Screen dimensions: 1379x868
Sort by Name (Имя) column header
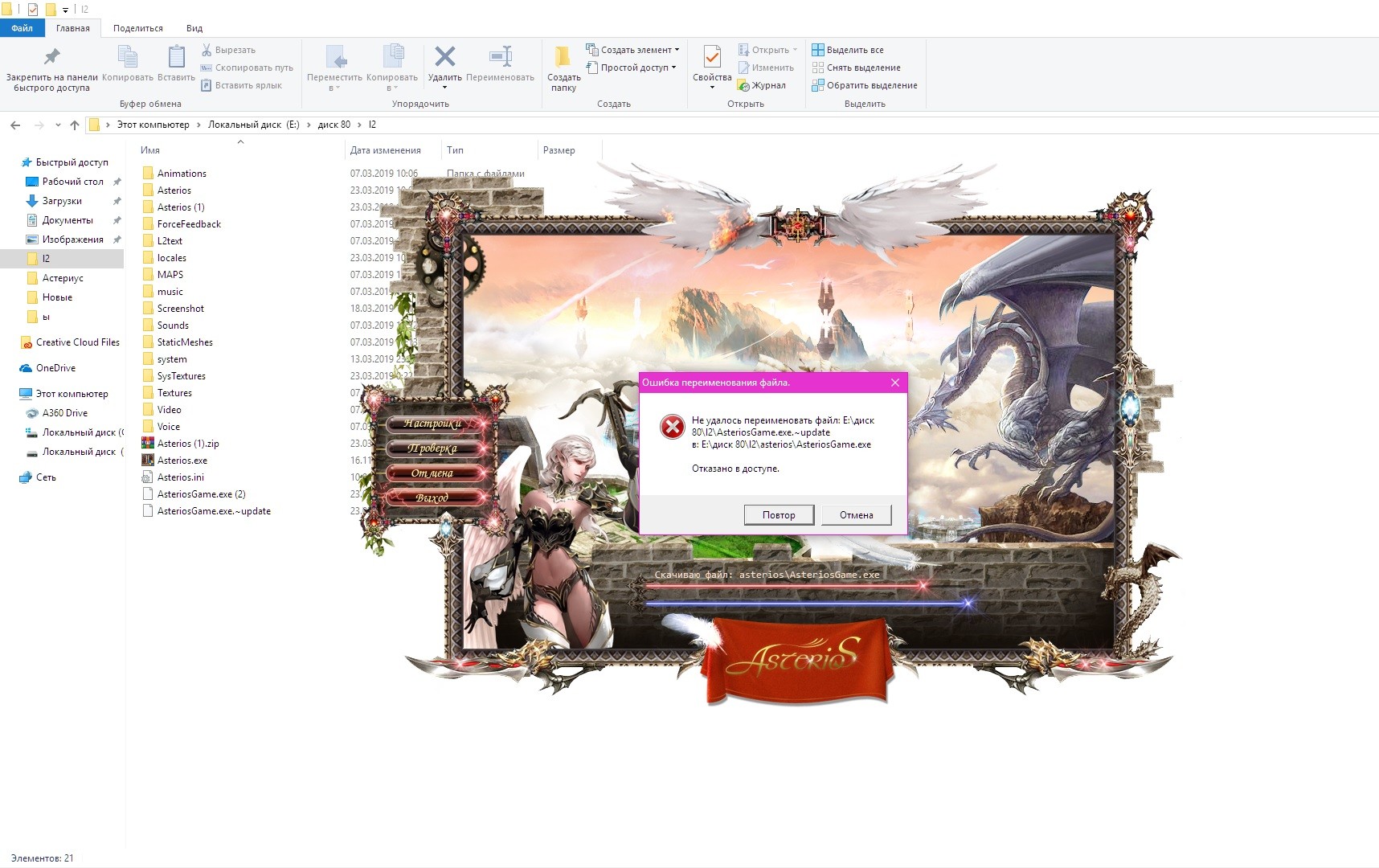coord(149,150)
